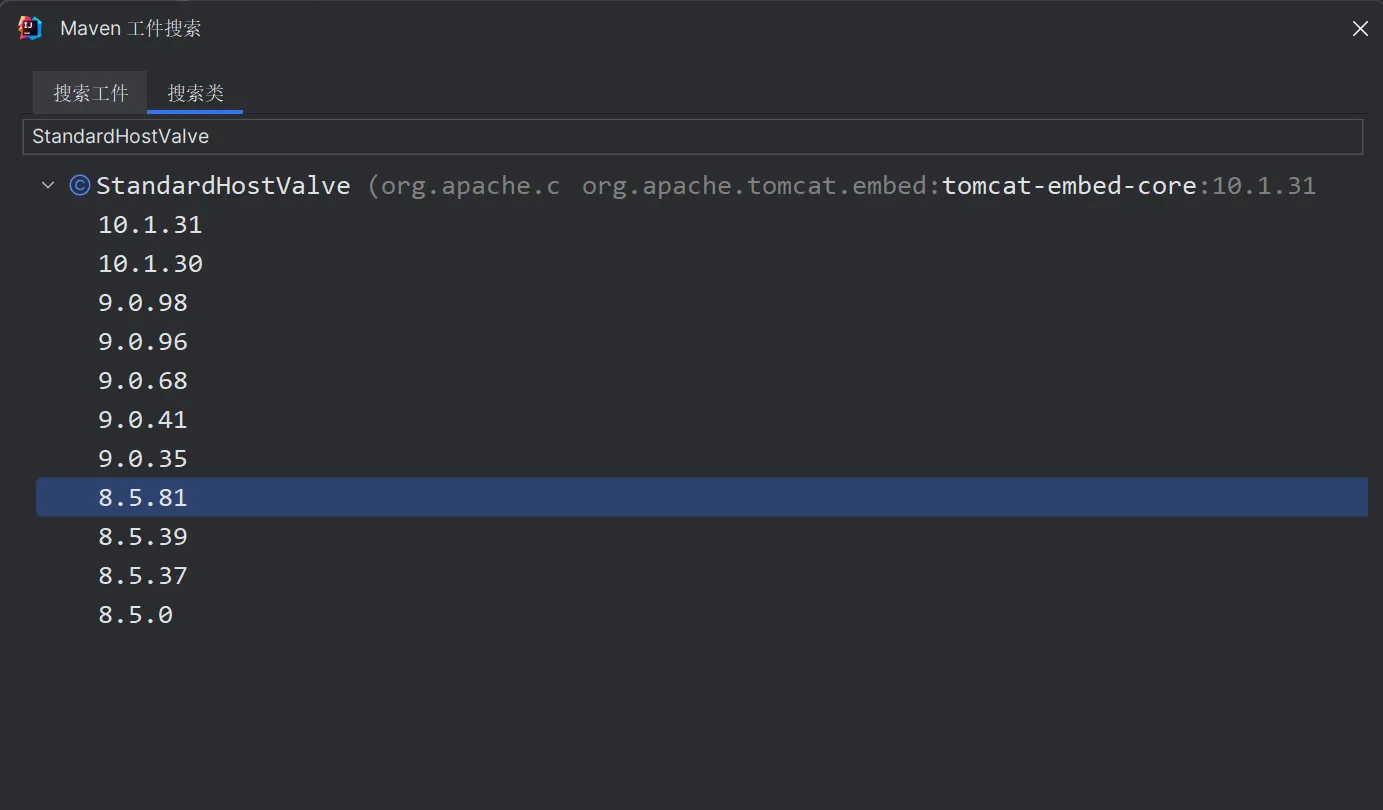Pick version 9.0.35 entry
Viewport: 1383px width, 810px height.
[x=143, y=459]
